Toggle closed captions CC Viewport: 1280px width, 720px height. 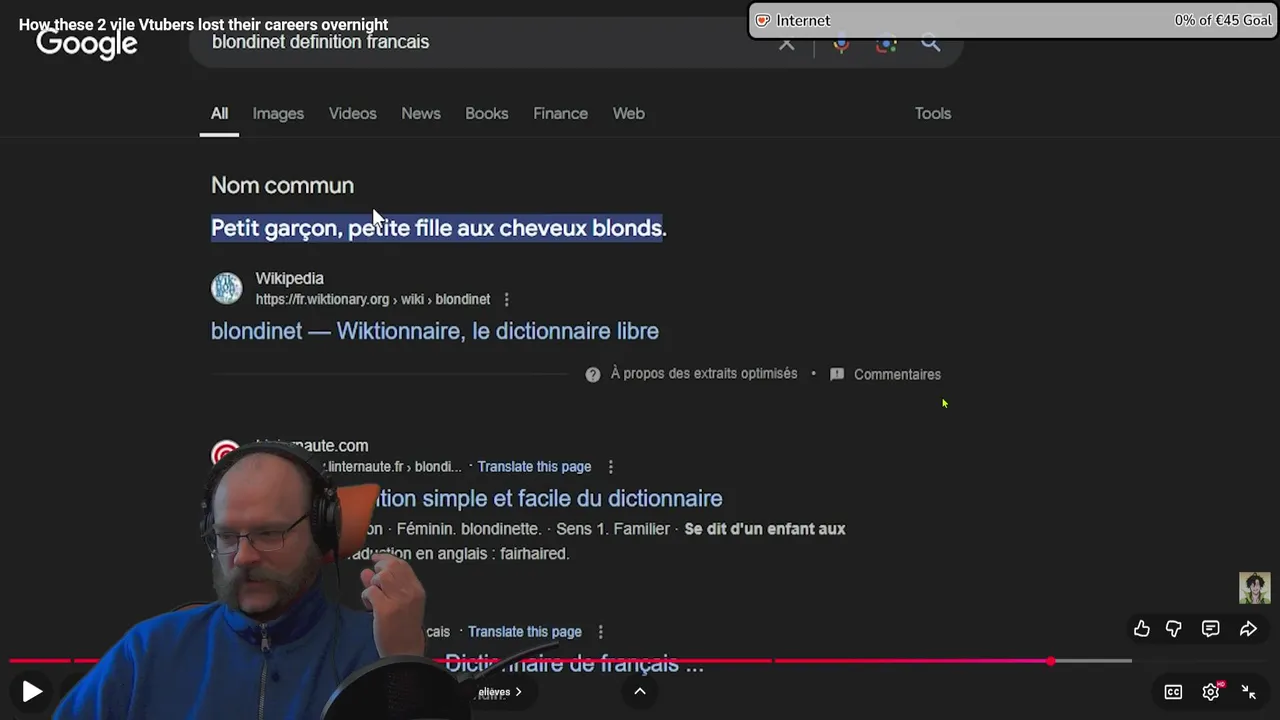click(1173, 691)
